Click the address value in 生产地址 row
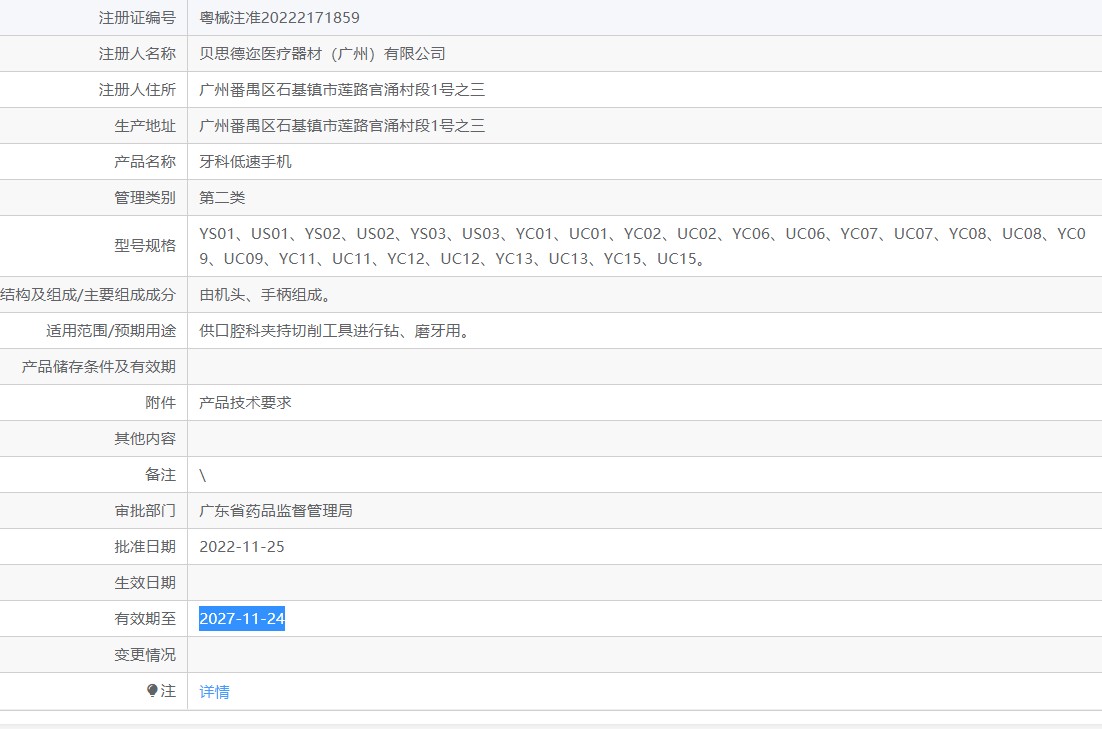1102x729 pixels. (342, 126)
